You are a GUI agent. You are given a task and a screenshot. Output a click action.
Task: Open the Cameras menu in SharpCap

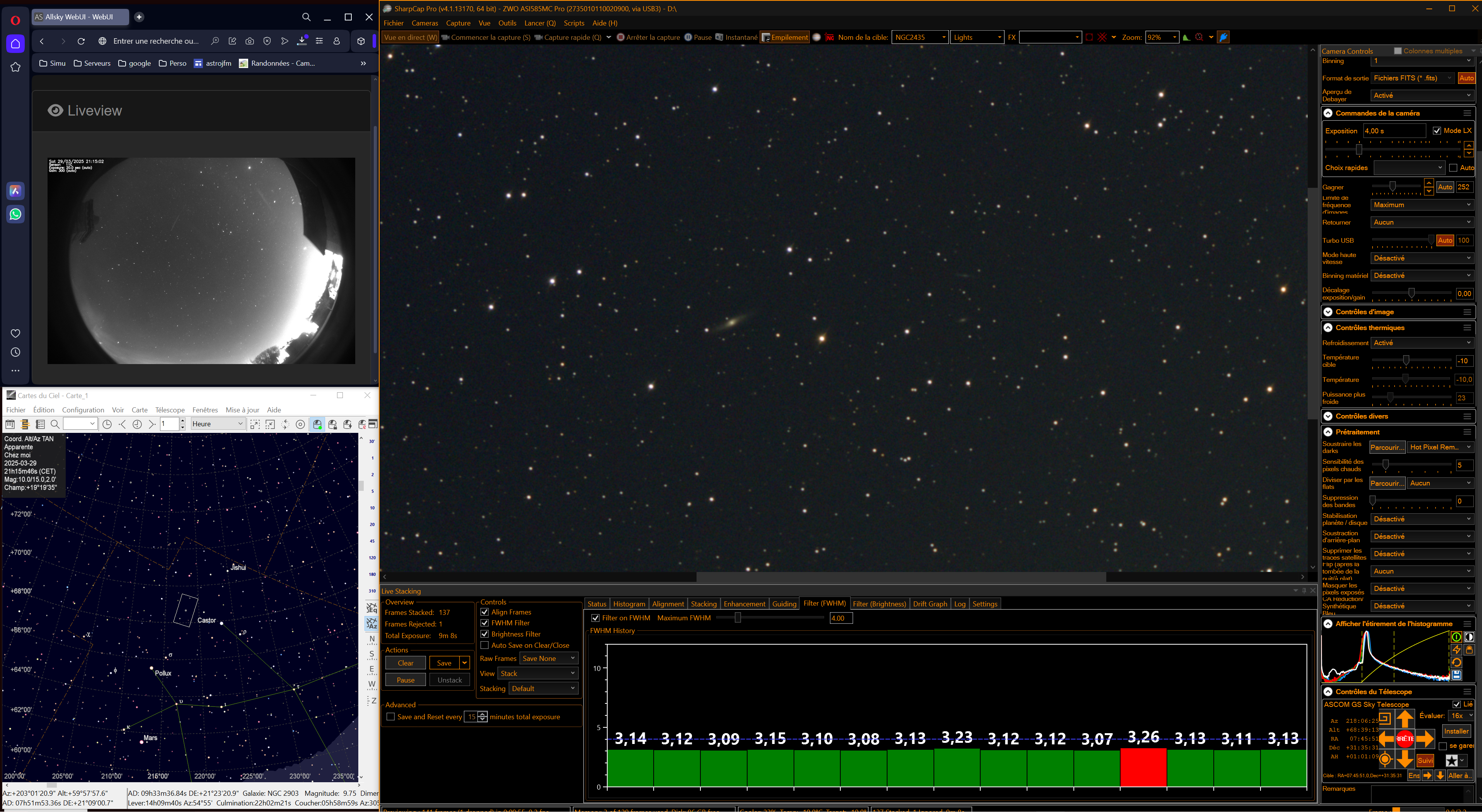[x=424, y=23]
